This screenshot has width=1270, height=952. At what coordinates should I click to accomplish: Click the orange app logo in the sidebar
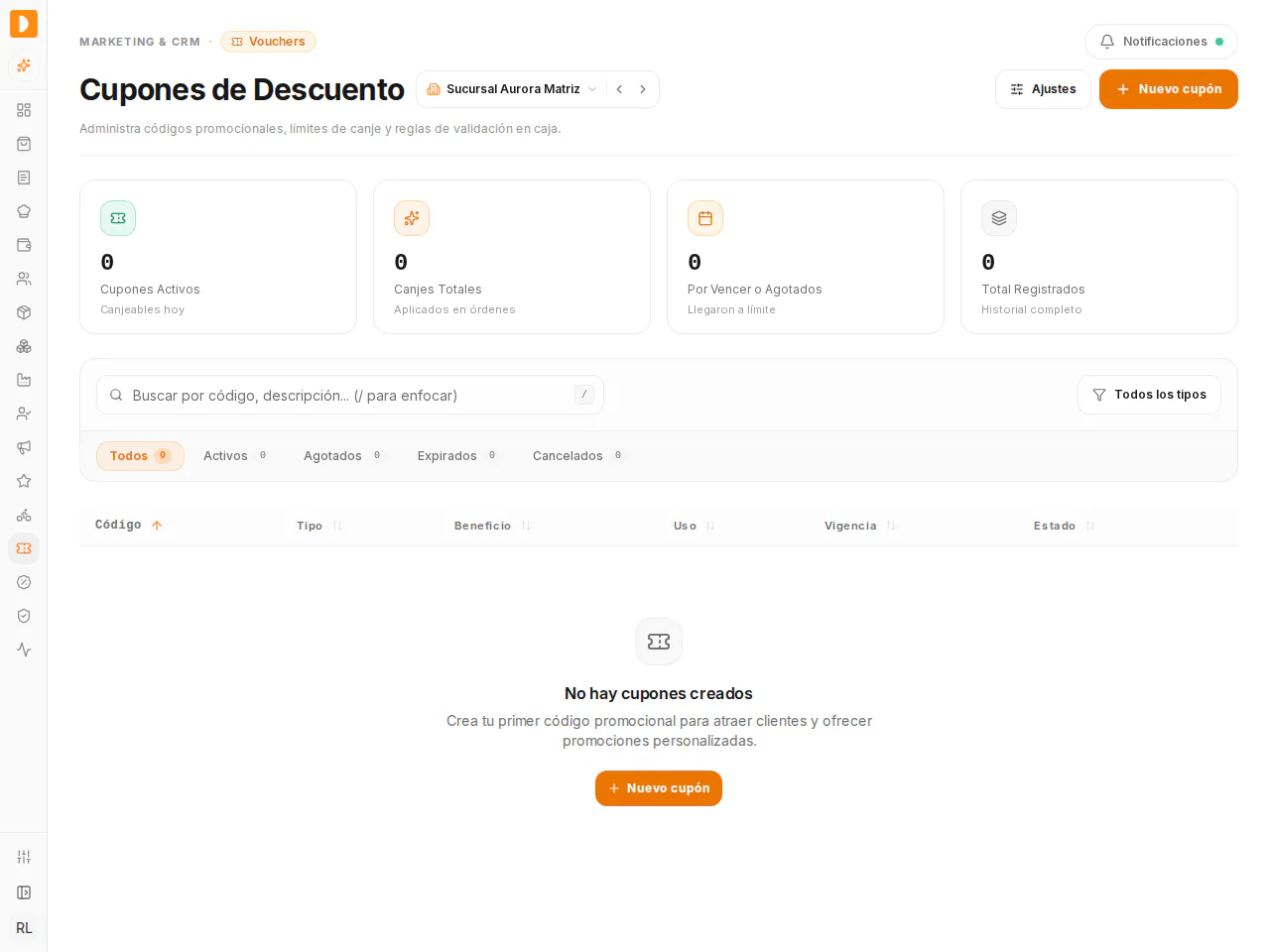tap(24, 24)
